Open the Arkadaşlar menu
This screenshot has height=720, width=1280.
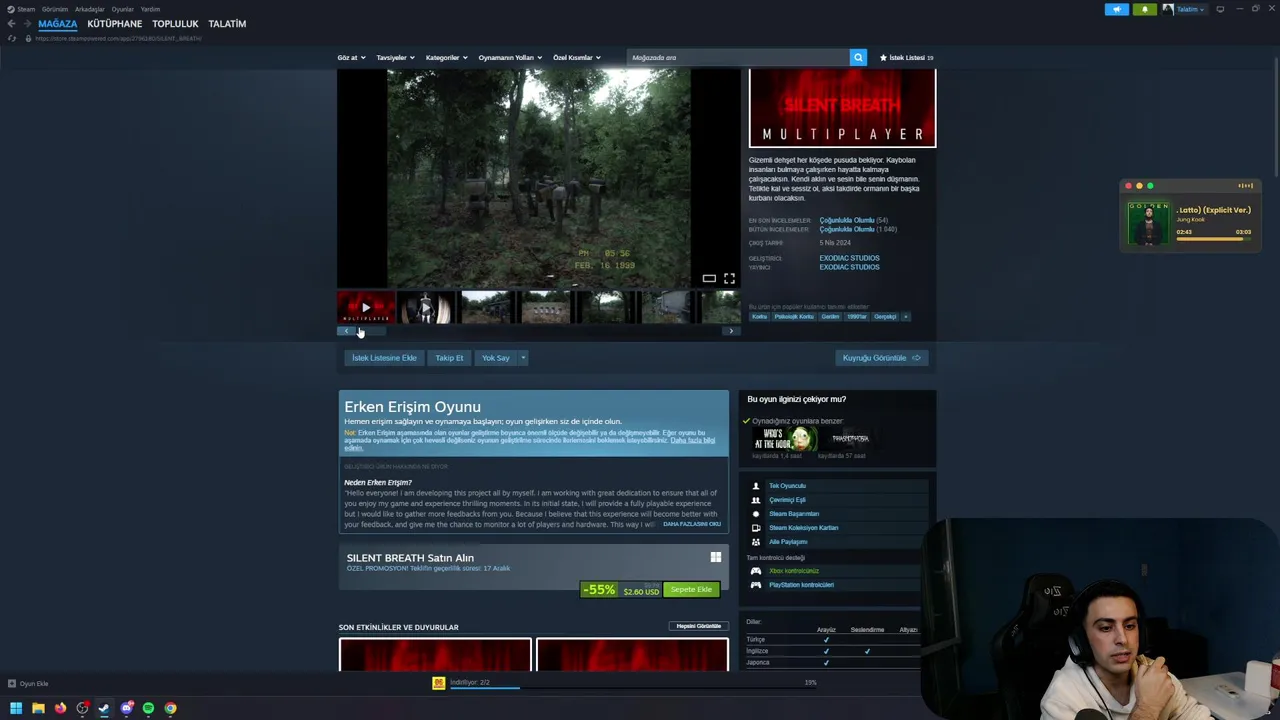[90, 9]
